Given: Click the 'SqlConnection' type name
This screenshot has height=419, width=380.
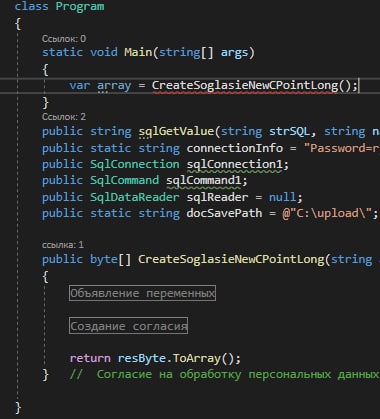Looking at the screenshot, I should click(x=135, y=164).
